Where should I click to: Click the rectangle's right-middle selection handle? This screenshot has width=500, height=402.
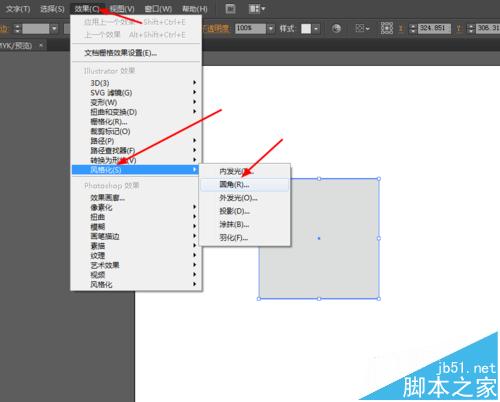379,238
